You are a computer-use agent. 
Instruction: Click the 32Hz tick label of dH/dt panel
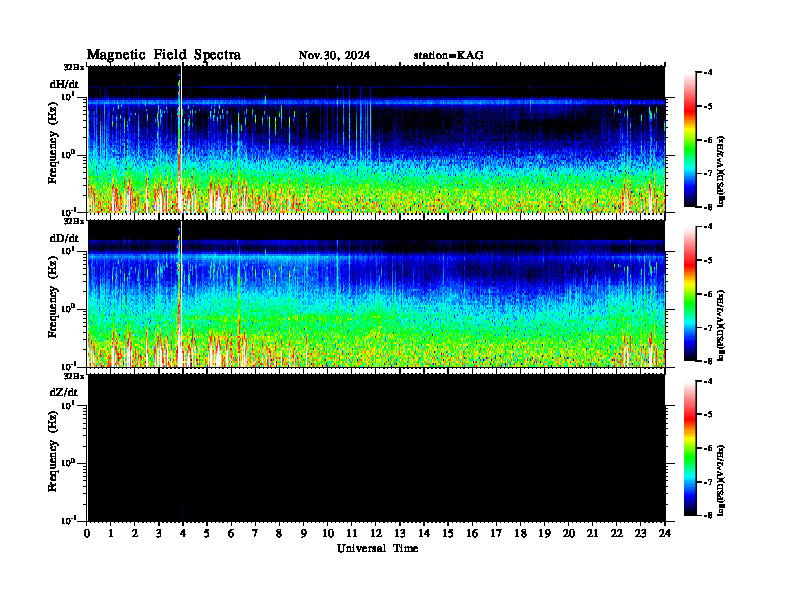74,67
